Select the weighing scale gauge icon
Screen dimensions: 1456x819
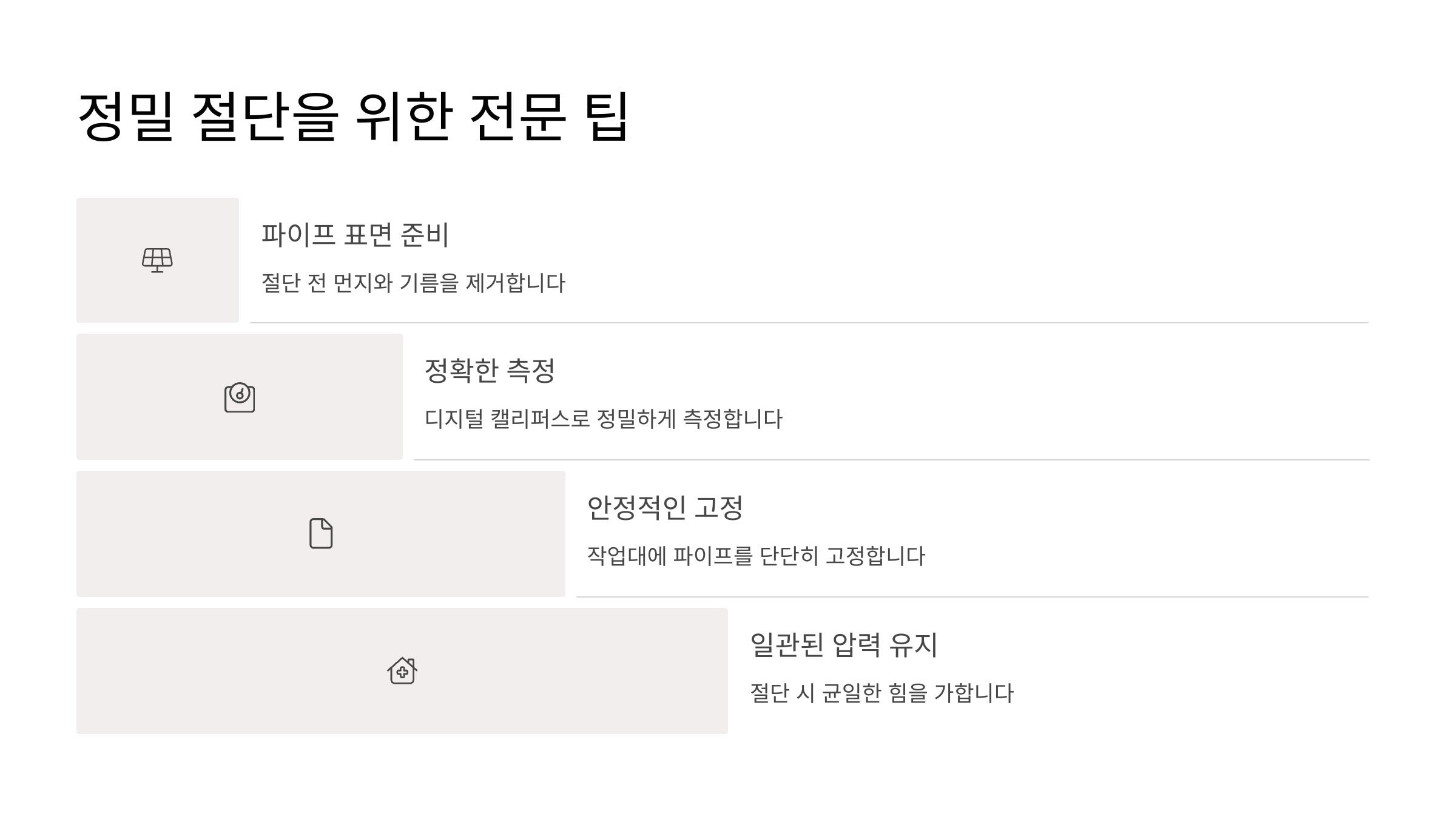point(240,397)
